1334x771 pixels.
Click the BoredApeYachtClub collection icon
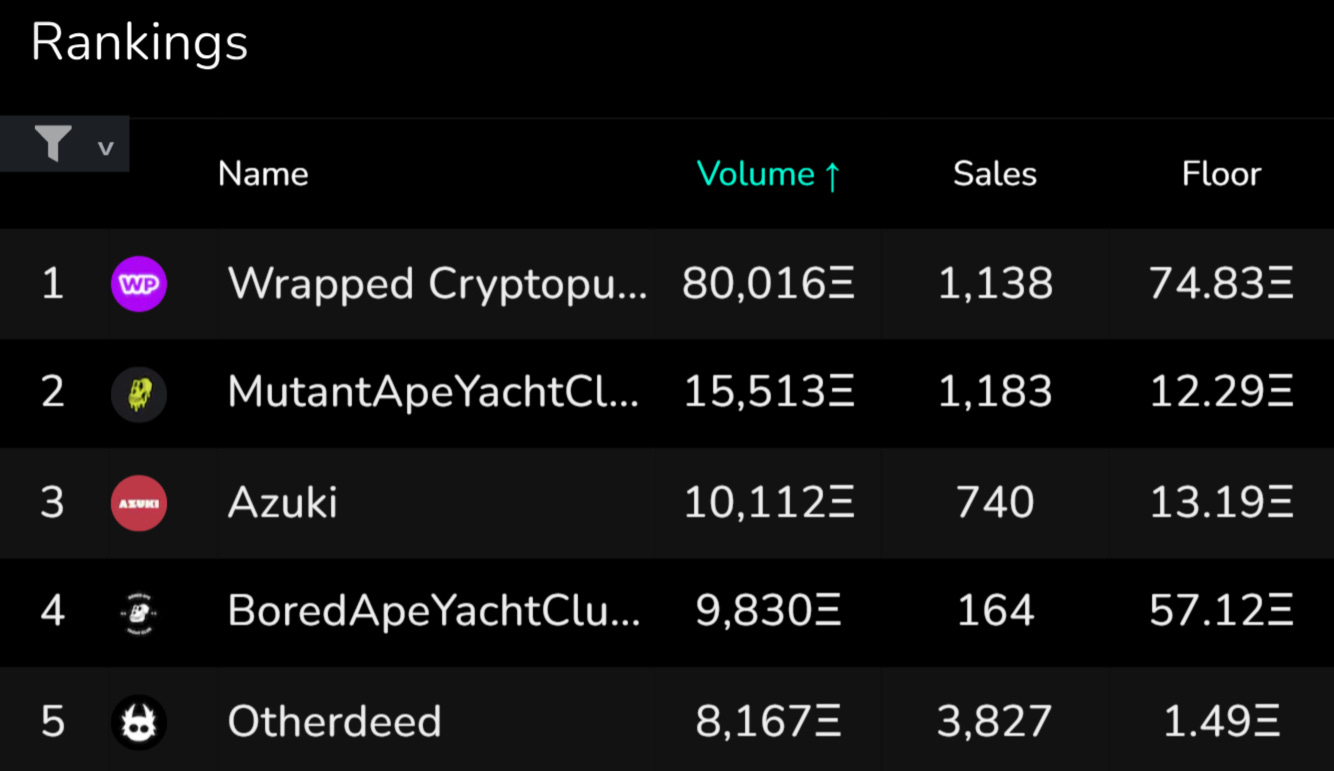point(139,611)
